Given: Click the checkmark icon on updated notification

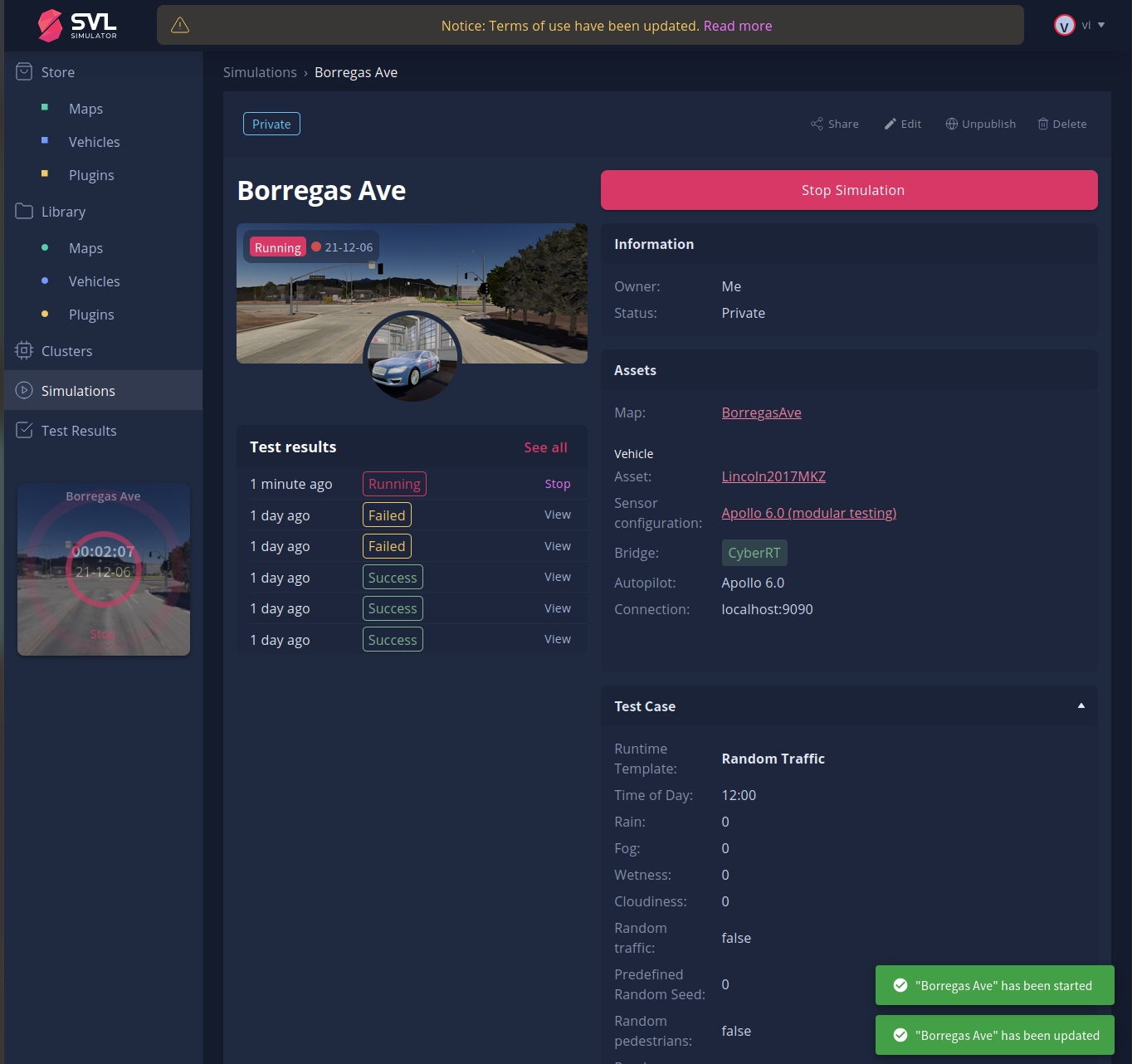Looking at the screenshot, I should (x=900, y=1035).
